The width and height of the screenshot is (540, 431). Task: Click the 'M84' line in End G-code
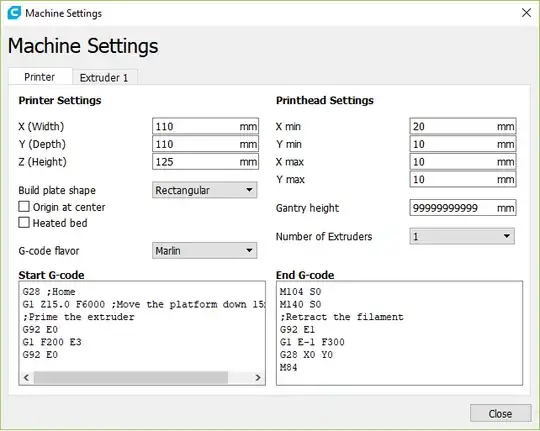click(289, 367)
